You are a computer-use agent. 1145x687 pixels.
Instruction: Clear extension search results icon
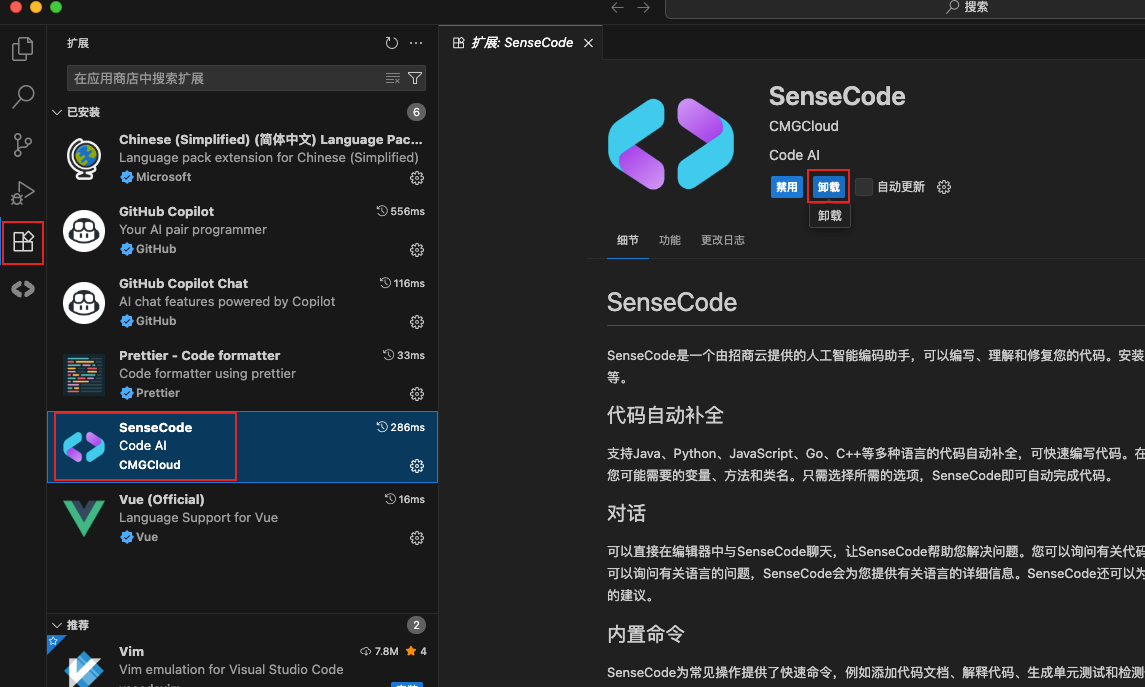[x=393, y=78]
